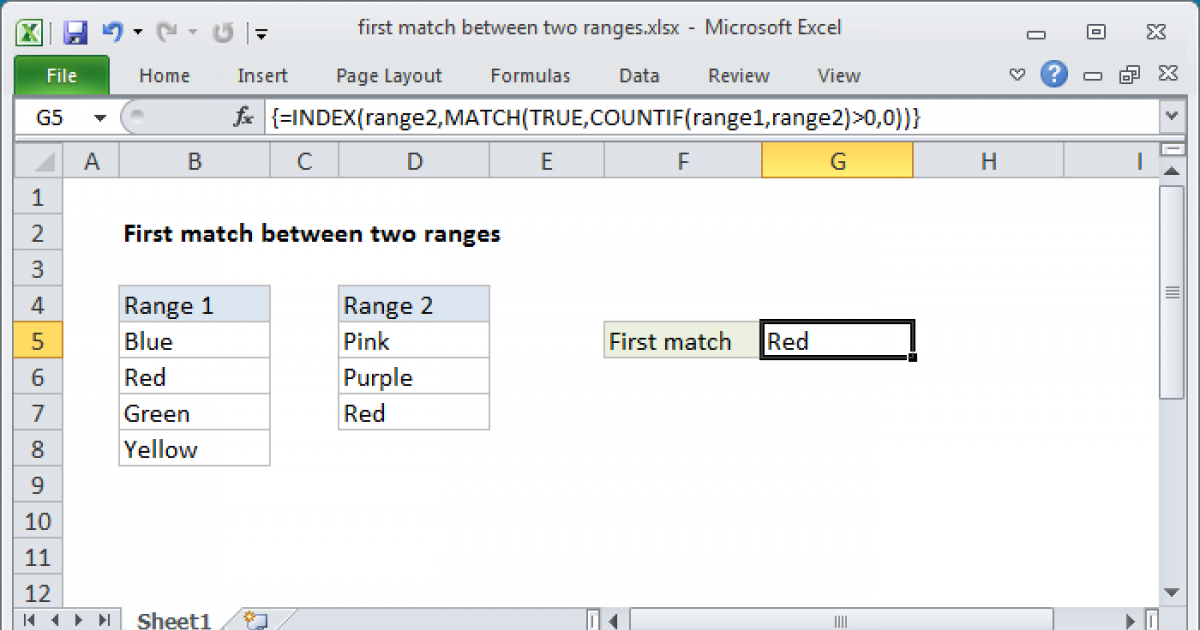Open the Name Box dropdown arrow
Viewport: 1200px width, 630px height.
point(96,117)
